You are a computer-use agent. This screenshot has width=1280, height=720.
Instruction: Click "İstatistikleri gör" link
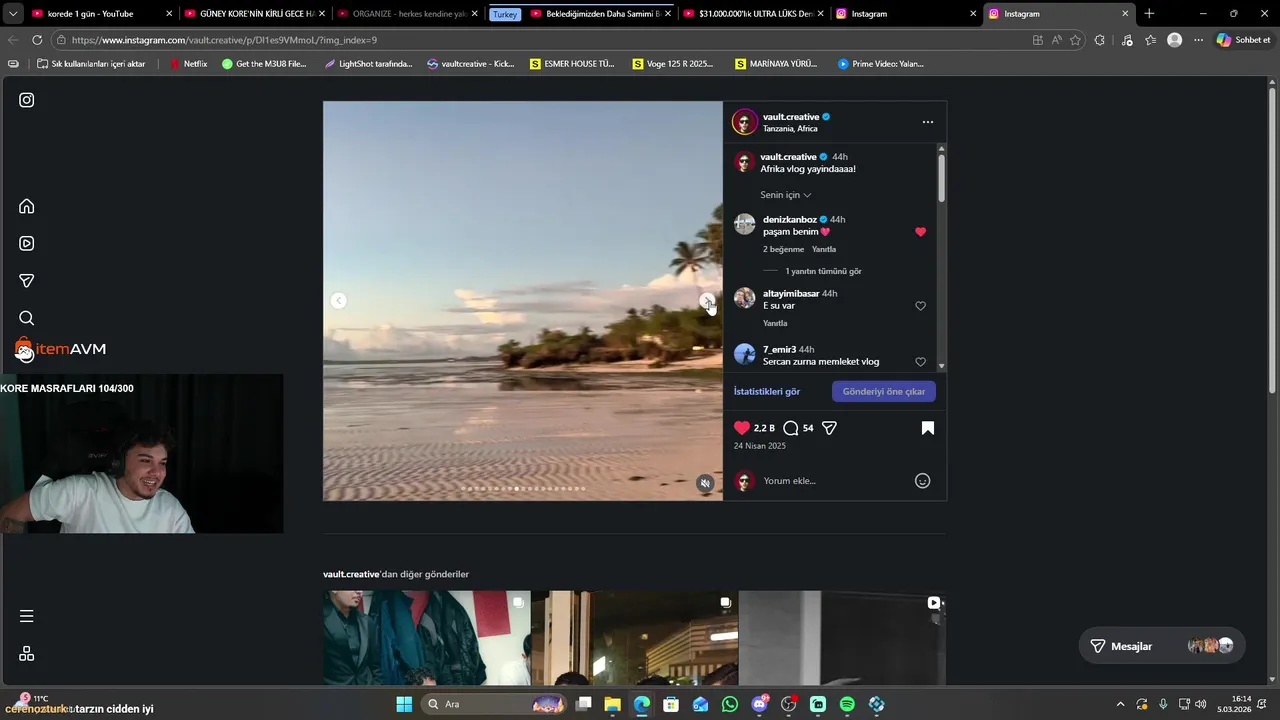(767, 391)
